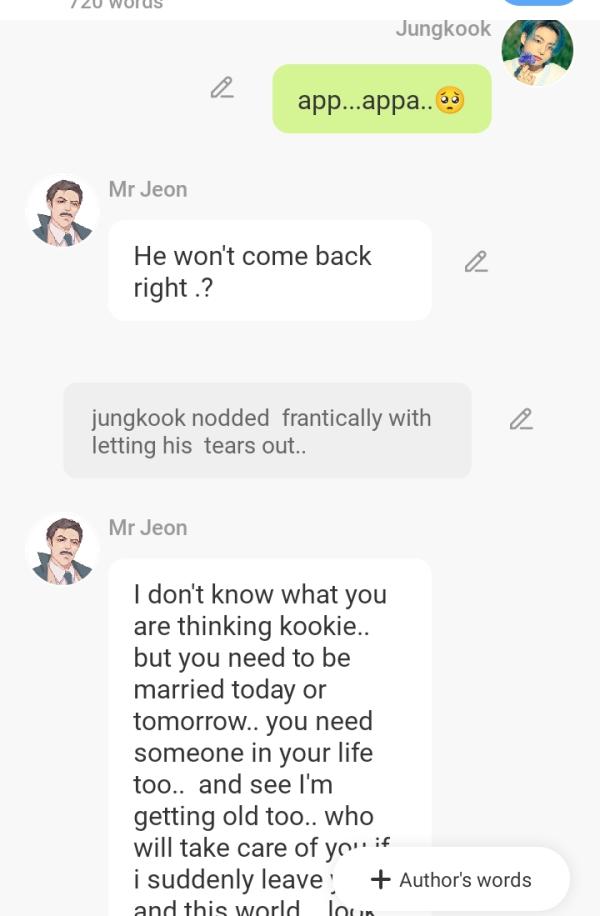Tap the grey narration box about tears
The height and width of the screenshot is (916, 600).
click(x=267, y=431)
